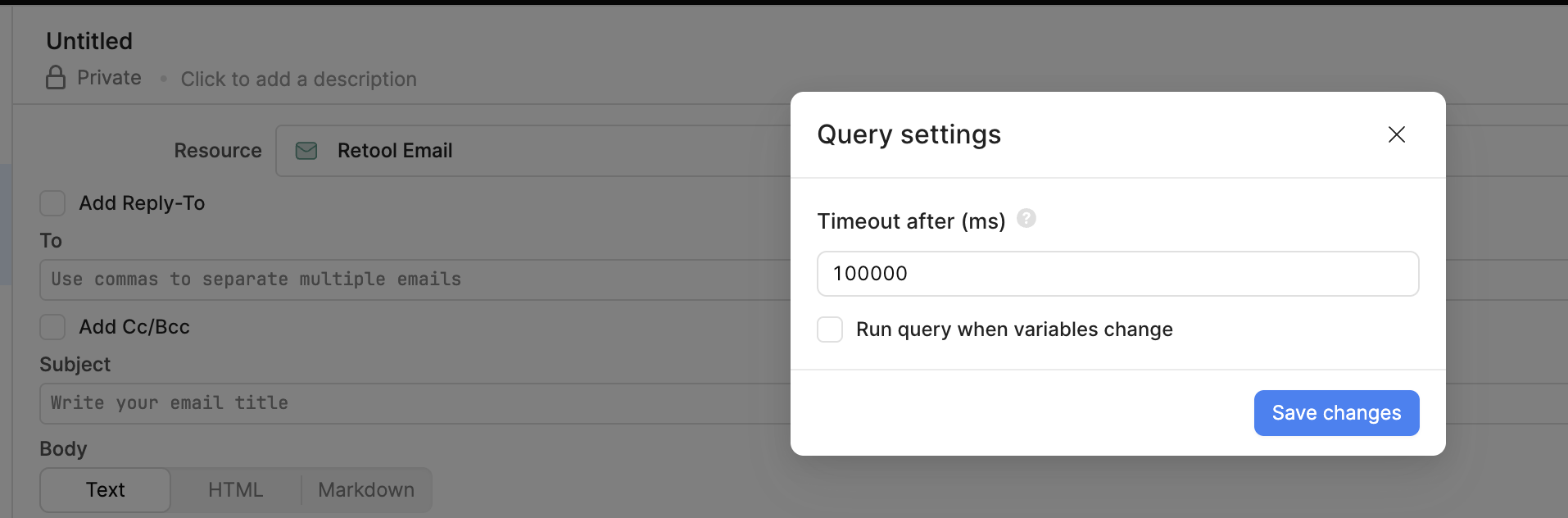Focus the Timeout after (ms) input
The image size is (1568, 518).
(x=1117, y=274)
